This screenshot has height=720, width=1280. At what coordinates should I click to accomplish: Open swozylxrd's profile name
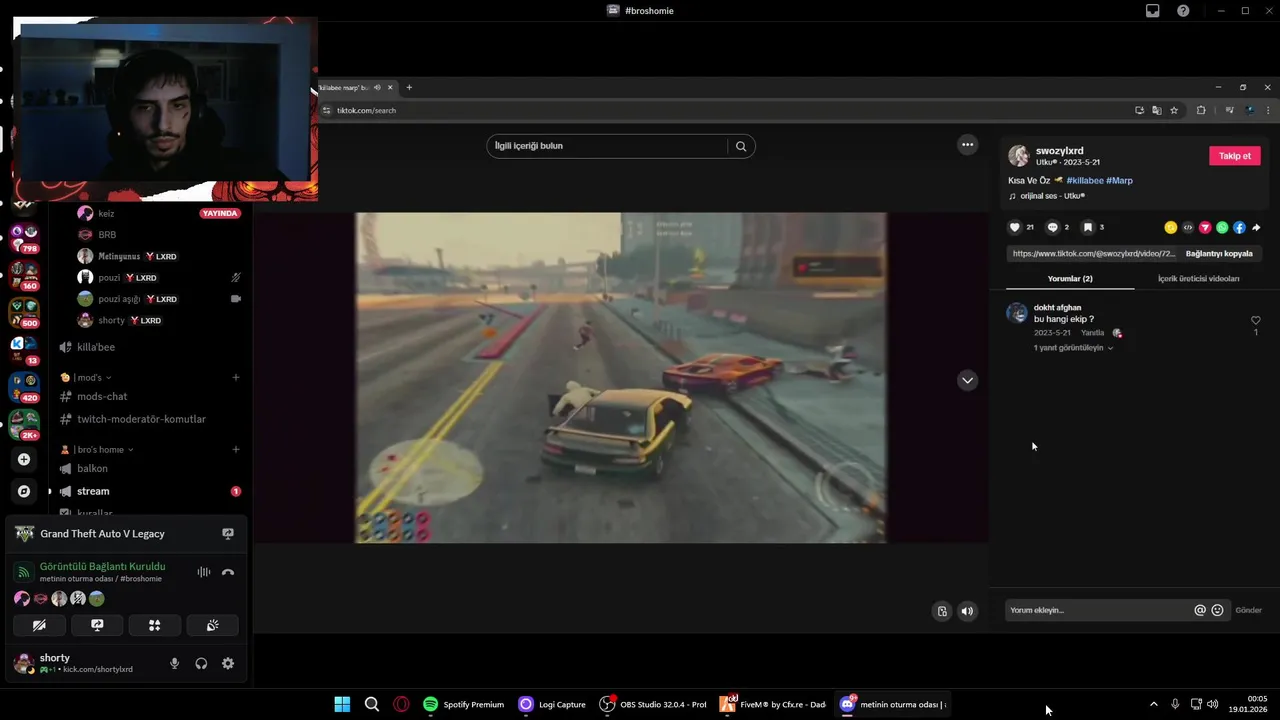click(x=1060, y=151)
